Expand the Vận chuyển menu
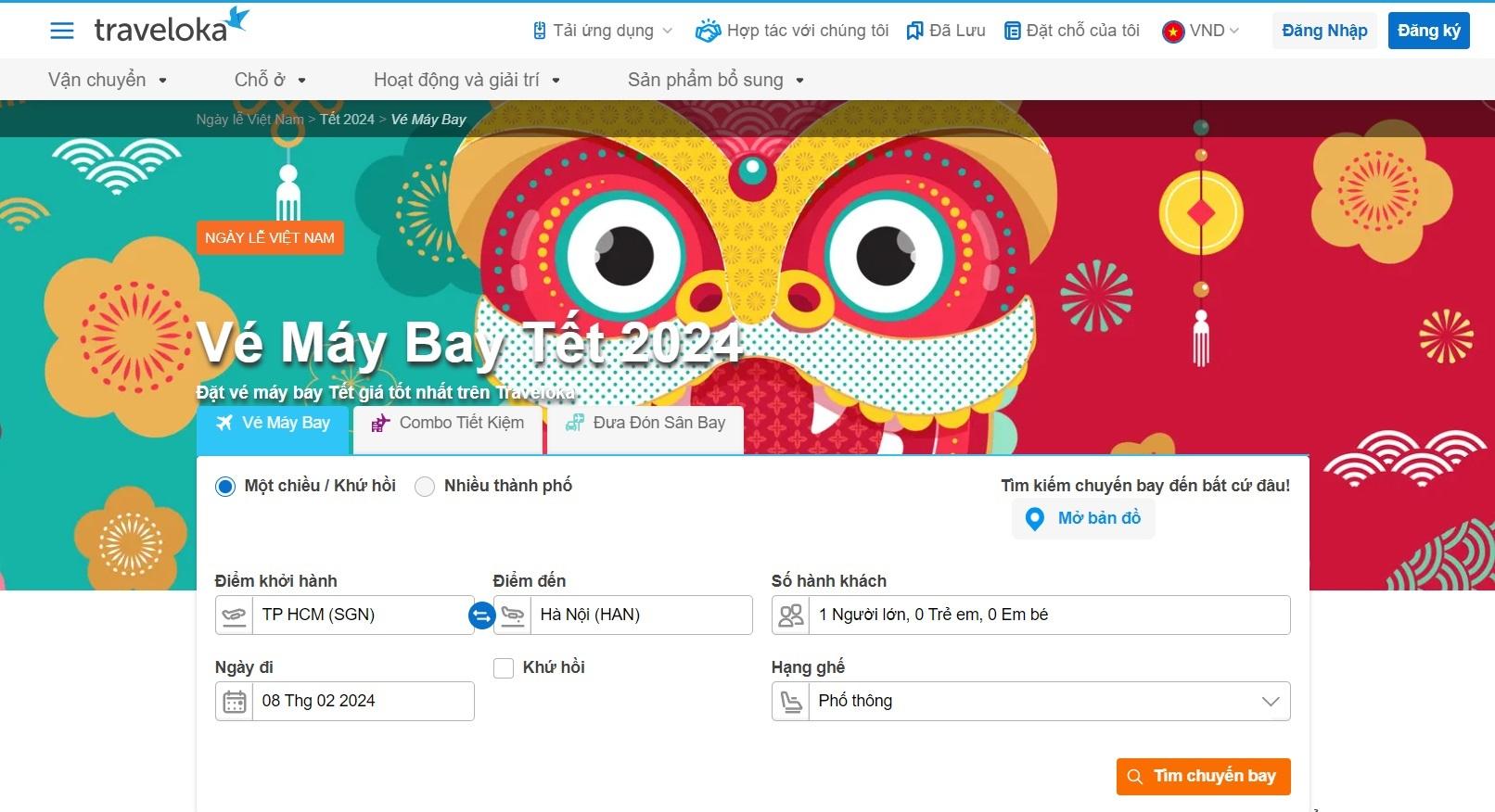The image size is (1495, 812). (x=108, y=80)
